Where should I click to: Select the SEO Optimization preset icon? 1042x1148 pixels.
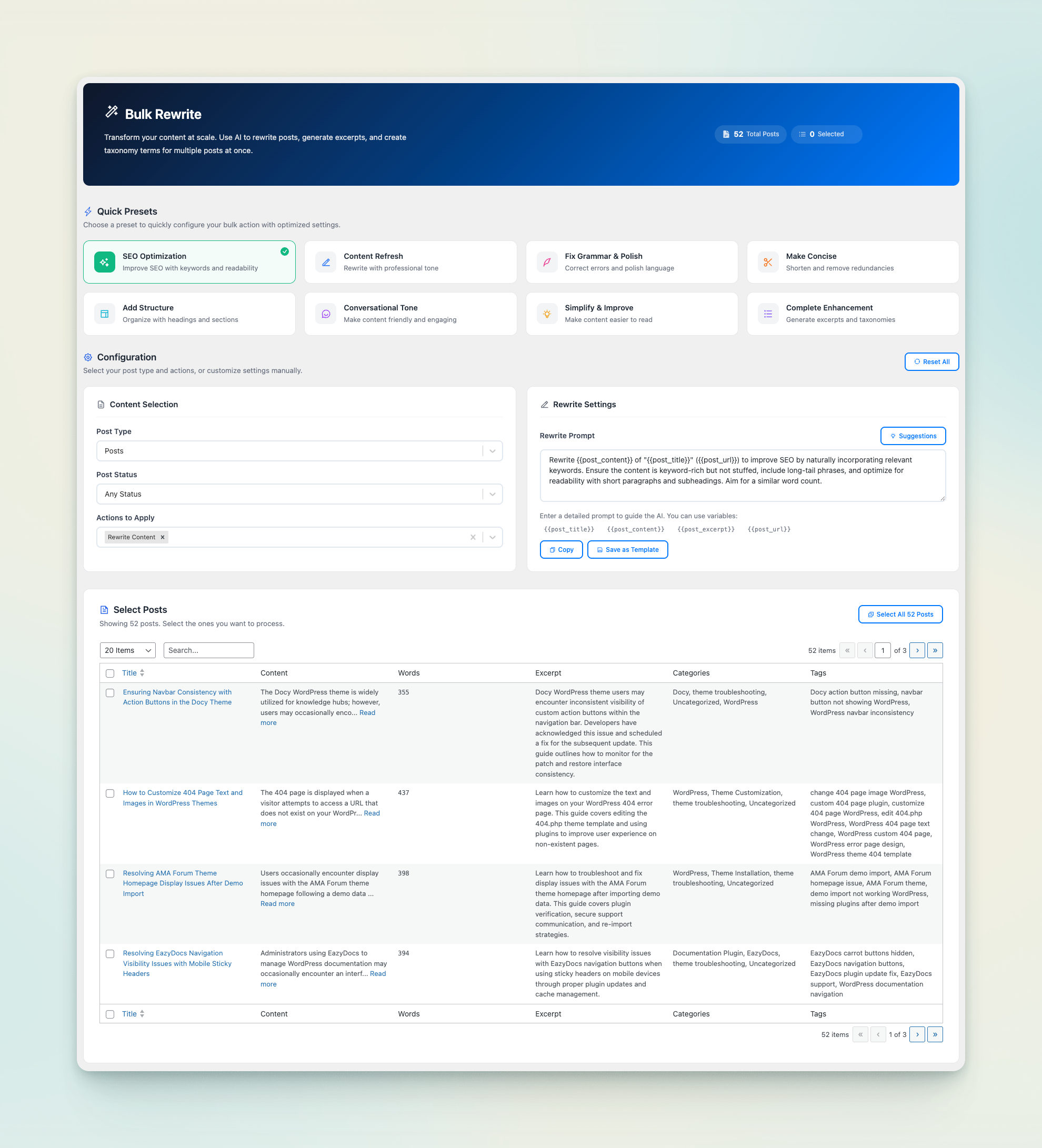pos(104,262)
